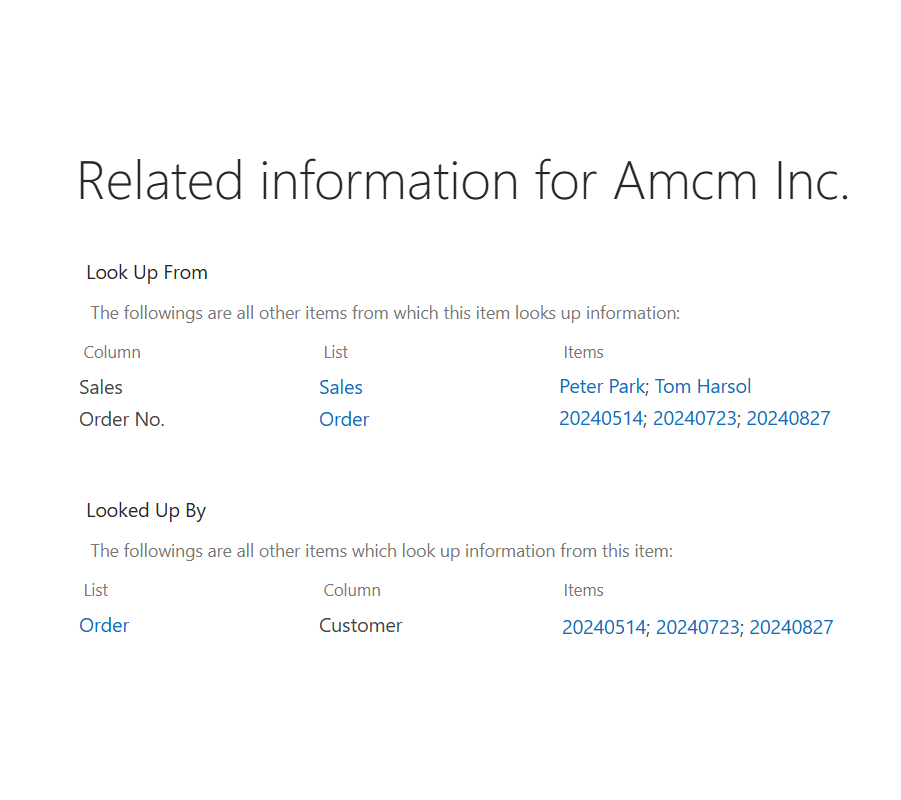Screen dimensions: 901x800
Task: Click Items header under Look Up From
Action: [x=583, y=352]
